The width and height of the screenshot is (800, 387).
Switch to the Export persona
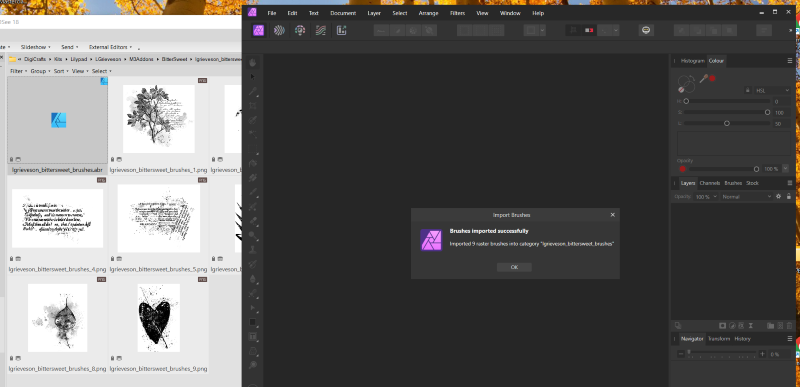(x=341, y=30)
